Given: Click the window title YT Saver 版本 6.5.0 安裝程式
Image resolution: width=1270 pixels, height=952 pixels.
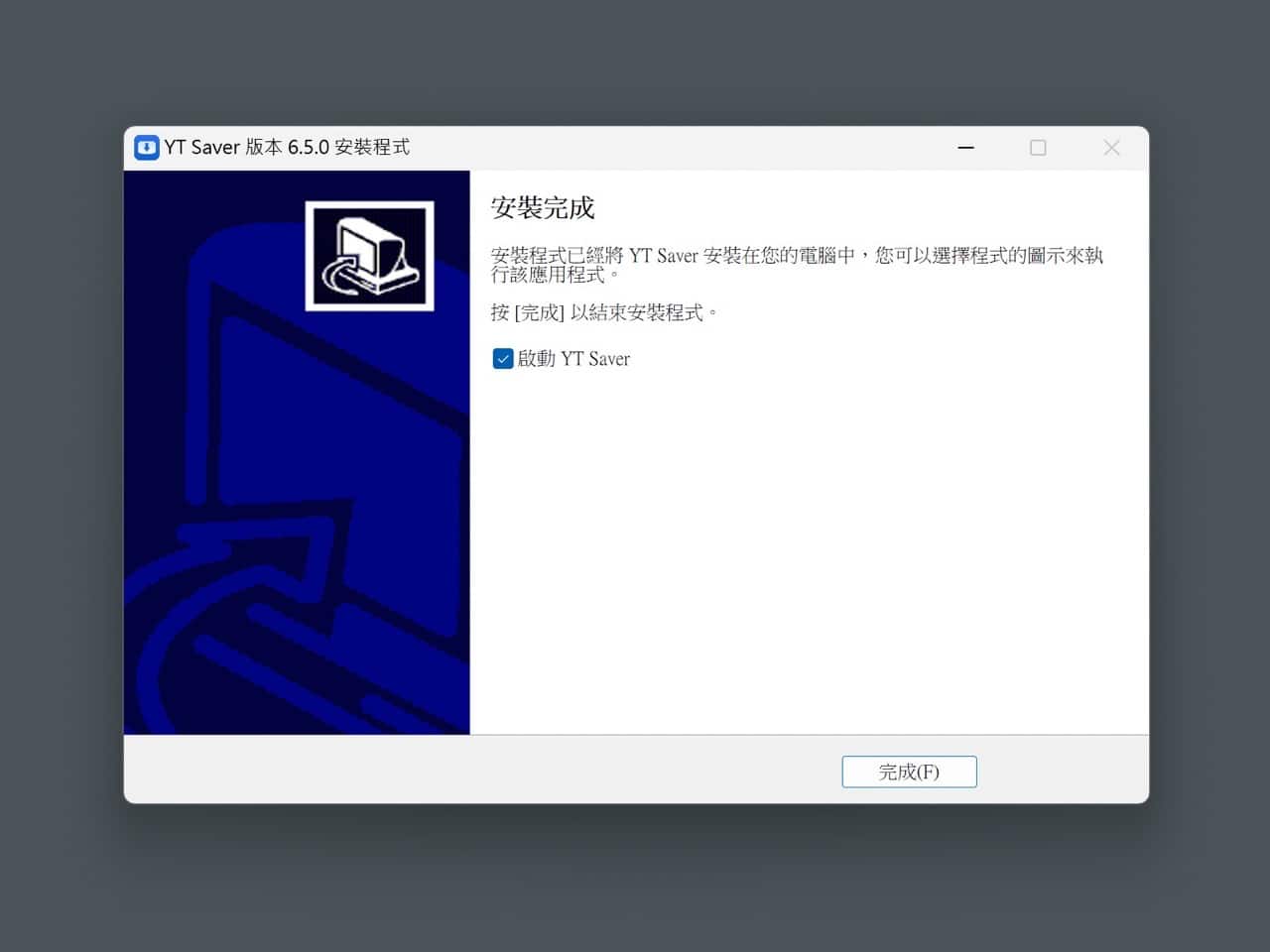Looking at the screenshot, I should pos(287,148).
